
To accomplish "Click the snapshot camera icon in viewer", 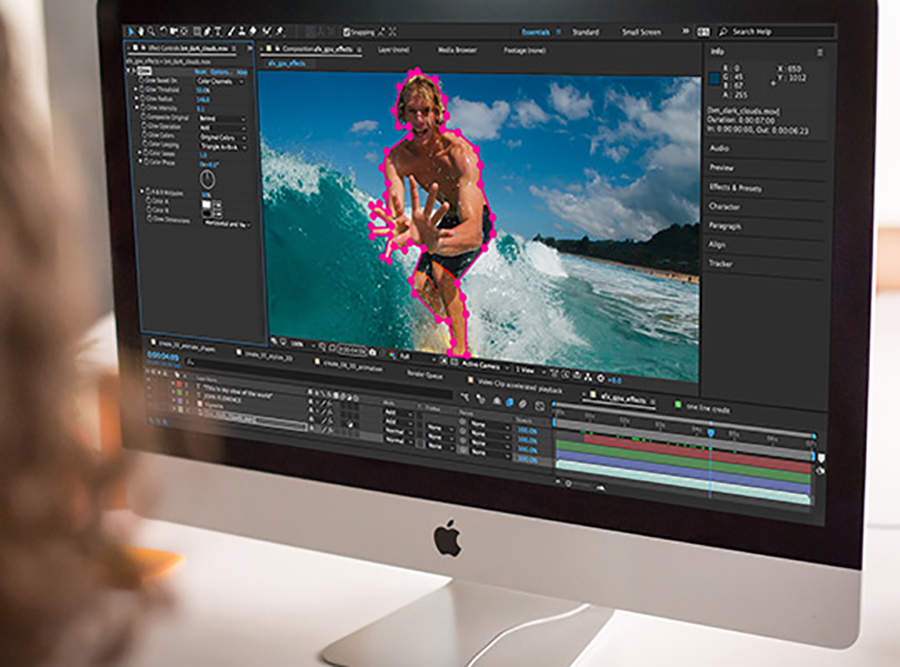I will click(373, 352).
